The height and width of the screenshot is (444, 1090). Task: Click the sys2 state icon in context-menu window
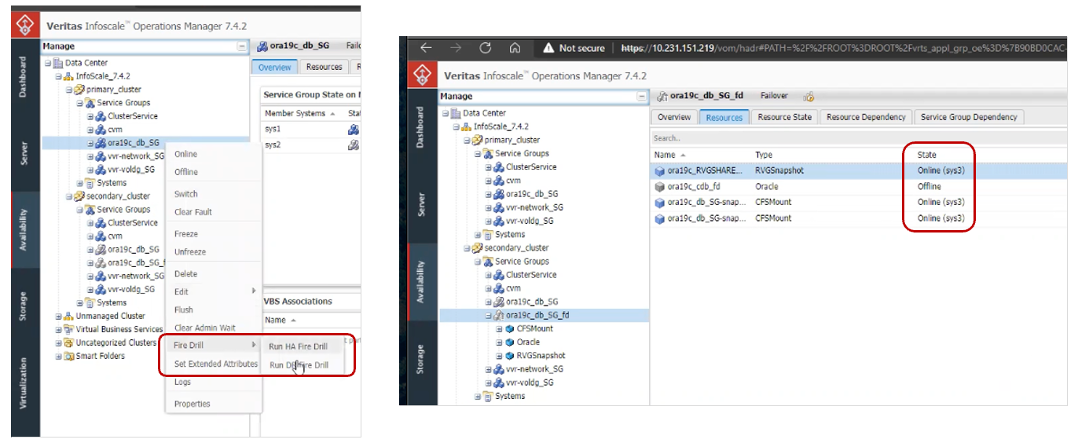[x=353, y=145]
